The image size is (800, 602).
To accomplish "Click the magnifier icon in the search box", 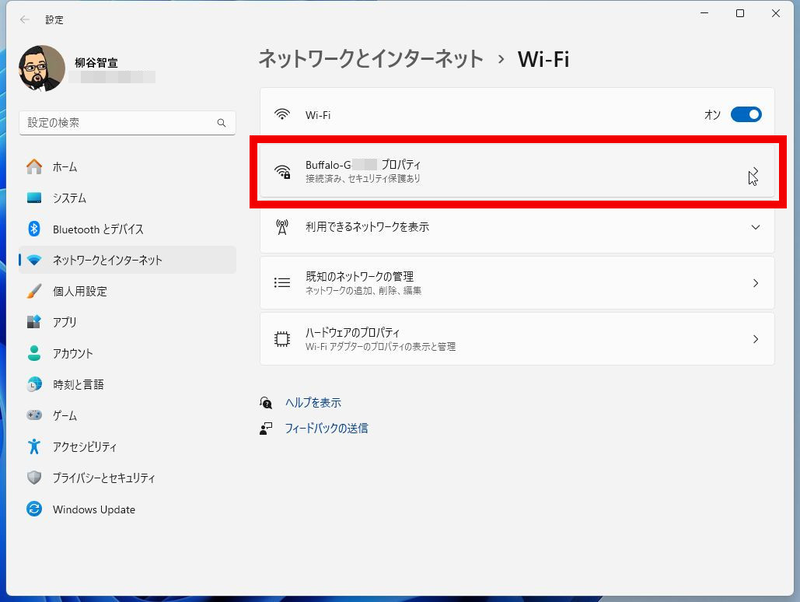I will click(221, 123).
